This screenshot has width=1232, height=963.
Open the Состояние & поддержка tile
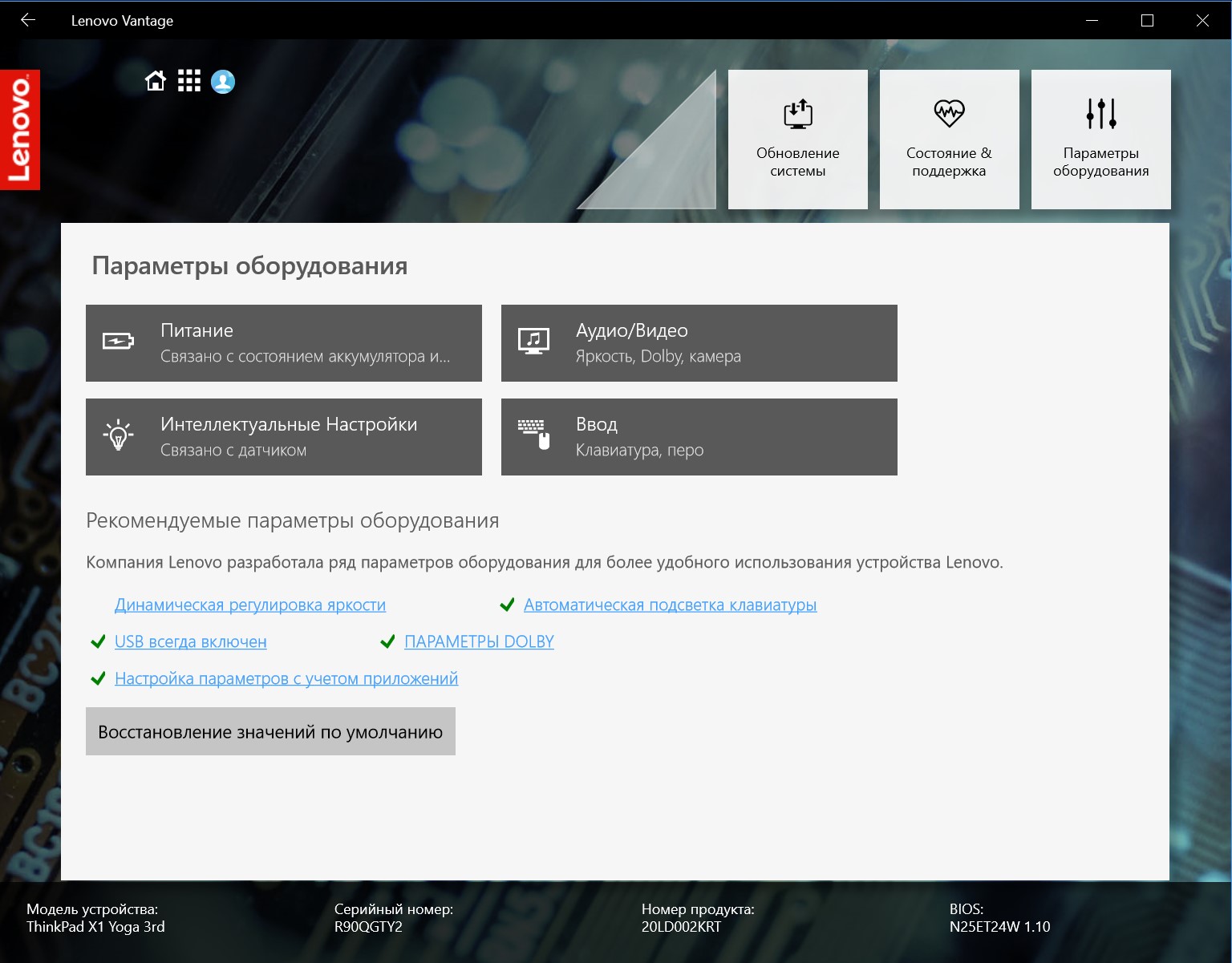pos(949,140)
